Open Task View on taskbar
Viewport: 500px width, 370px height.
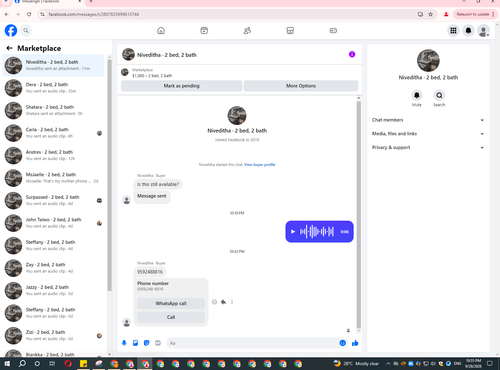pos(52,363)
